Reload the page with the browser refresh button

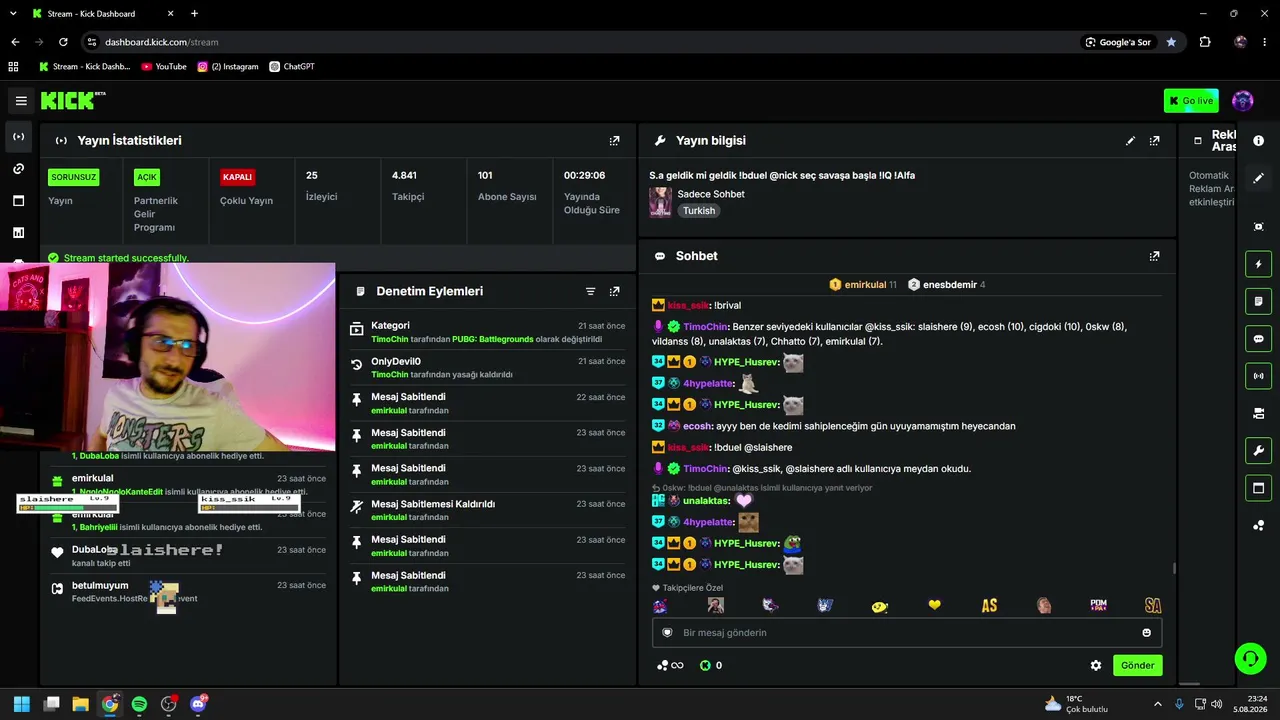[x=63, y=42]
